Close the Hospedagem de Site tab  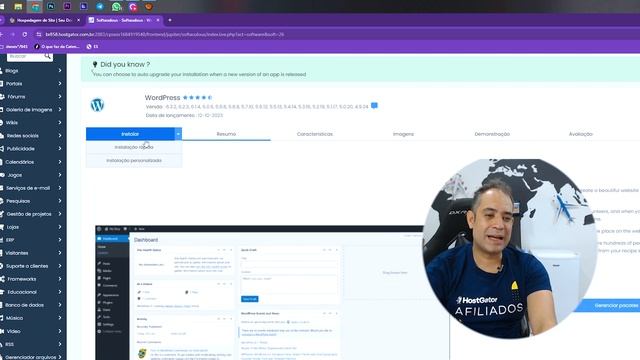pos(79,20)
